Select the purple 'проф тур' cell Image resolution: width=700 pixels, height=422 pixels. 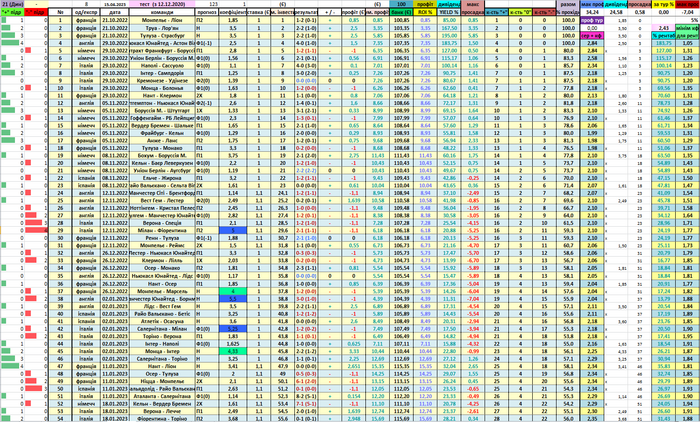point(592,20)
